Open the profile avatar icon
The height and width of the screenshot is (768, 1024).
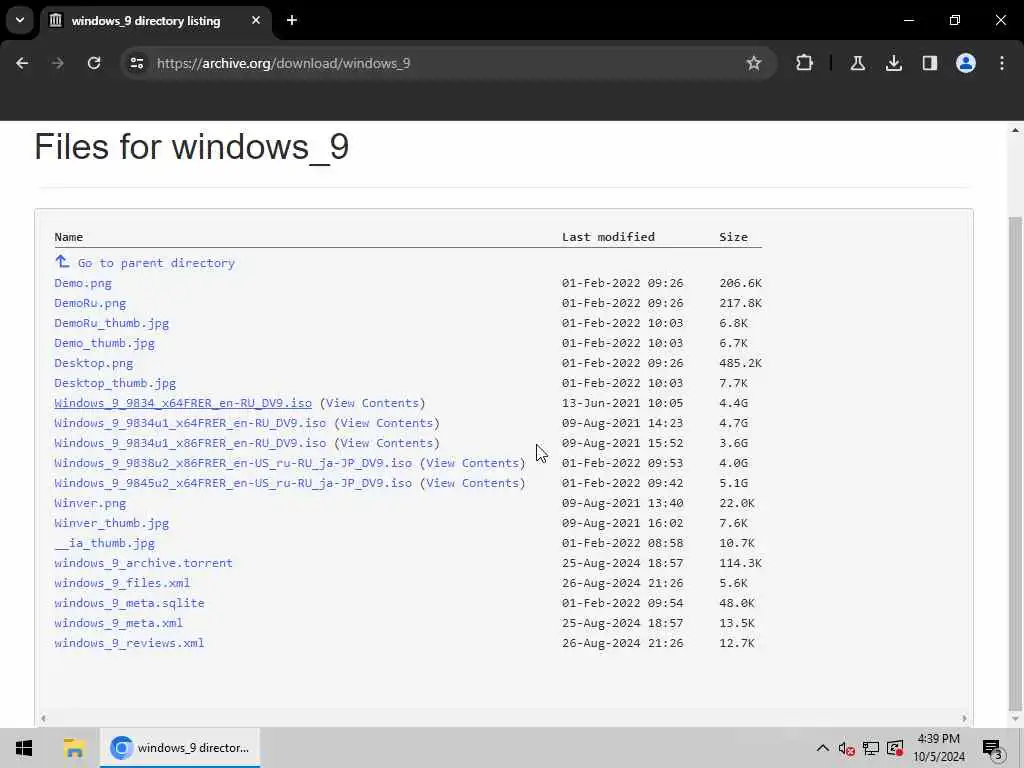(965, 63)
